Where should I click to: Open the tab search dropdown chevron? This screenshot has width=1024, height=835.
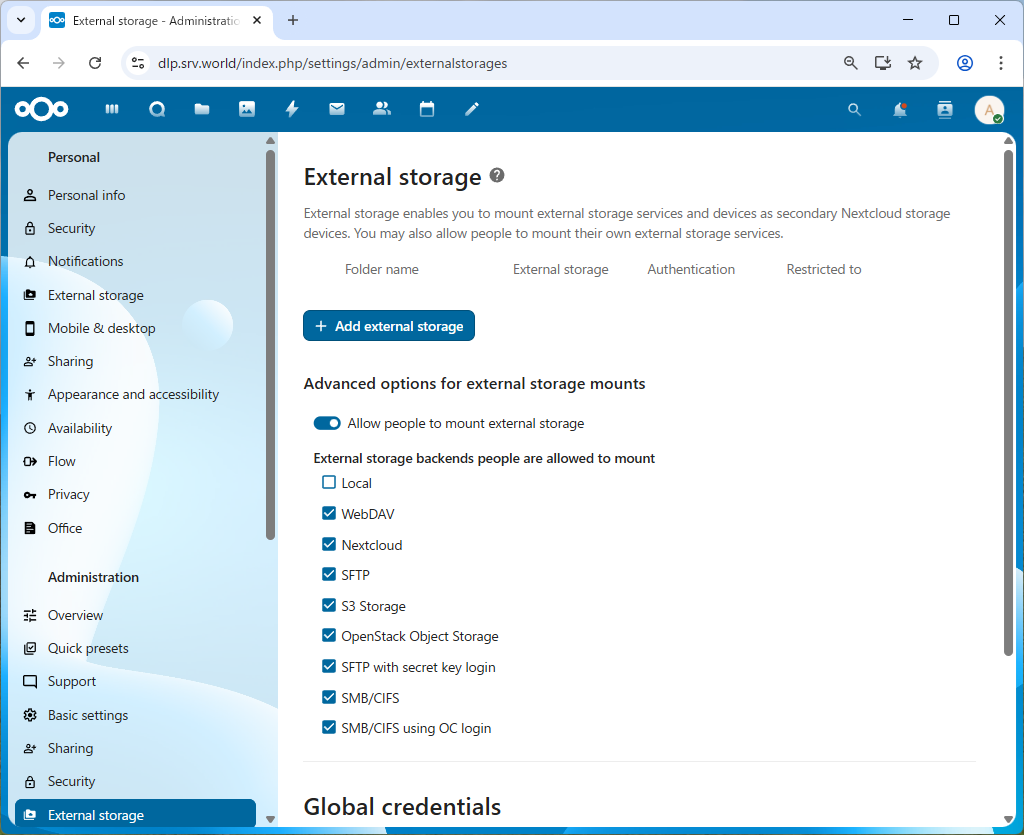pyautogui.click(x=21, y=20)
